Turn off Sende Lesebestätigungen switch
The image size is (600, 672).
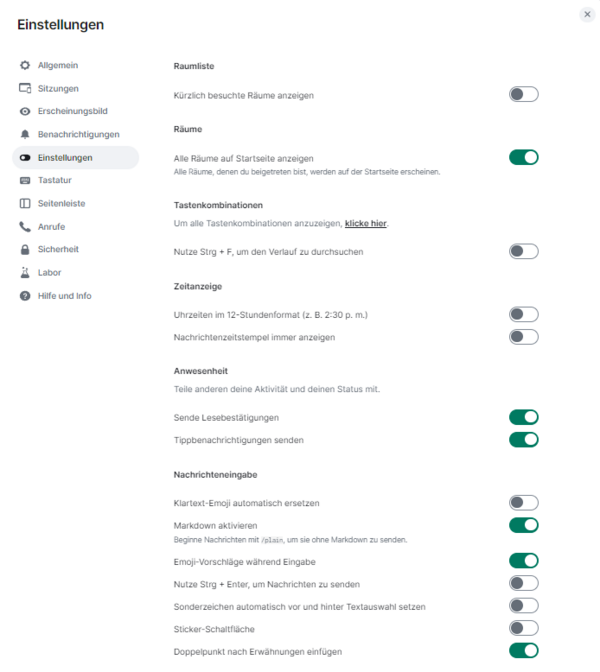click(x=523, y=417)
